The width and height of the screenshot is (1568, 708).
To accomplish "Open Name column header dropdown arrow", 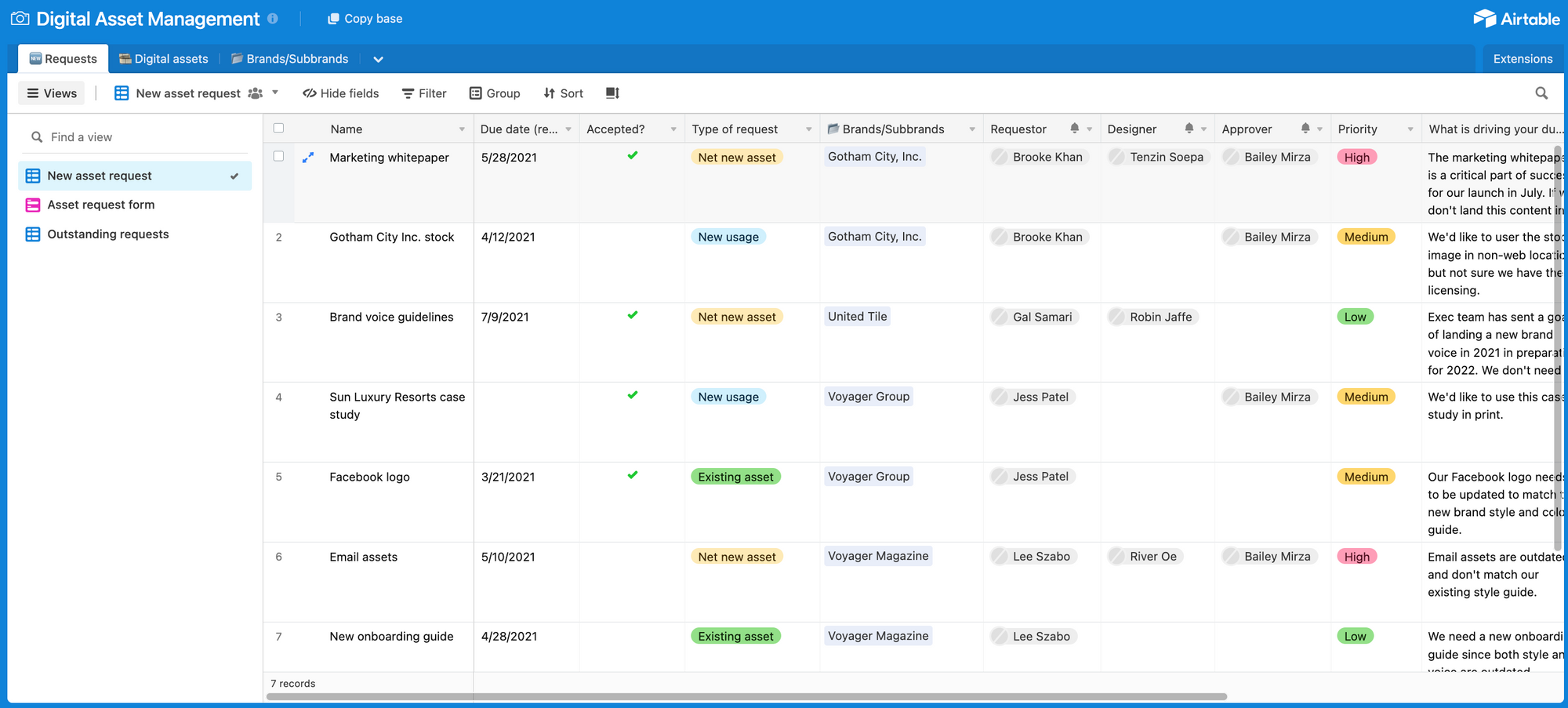I will 462,129.
